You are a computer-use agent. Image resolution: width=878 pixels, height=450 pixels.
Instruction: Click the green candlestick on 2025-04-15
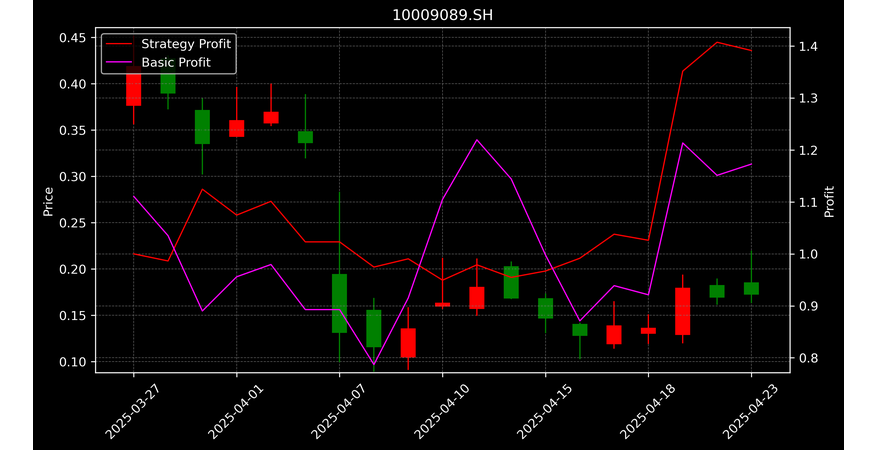[545, 308]
